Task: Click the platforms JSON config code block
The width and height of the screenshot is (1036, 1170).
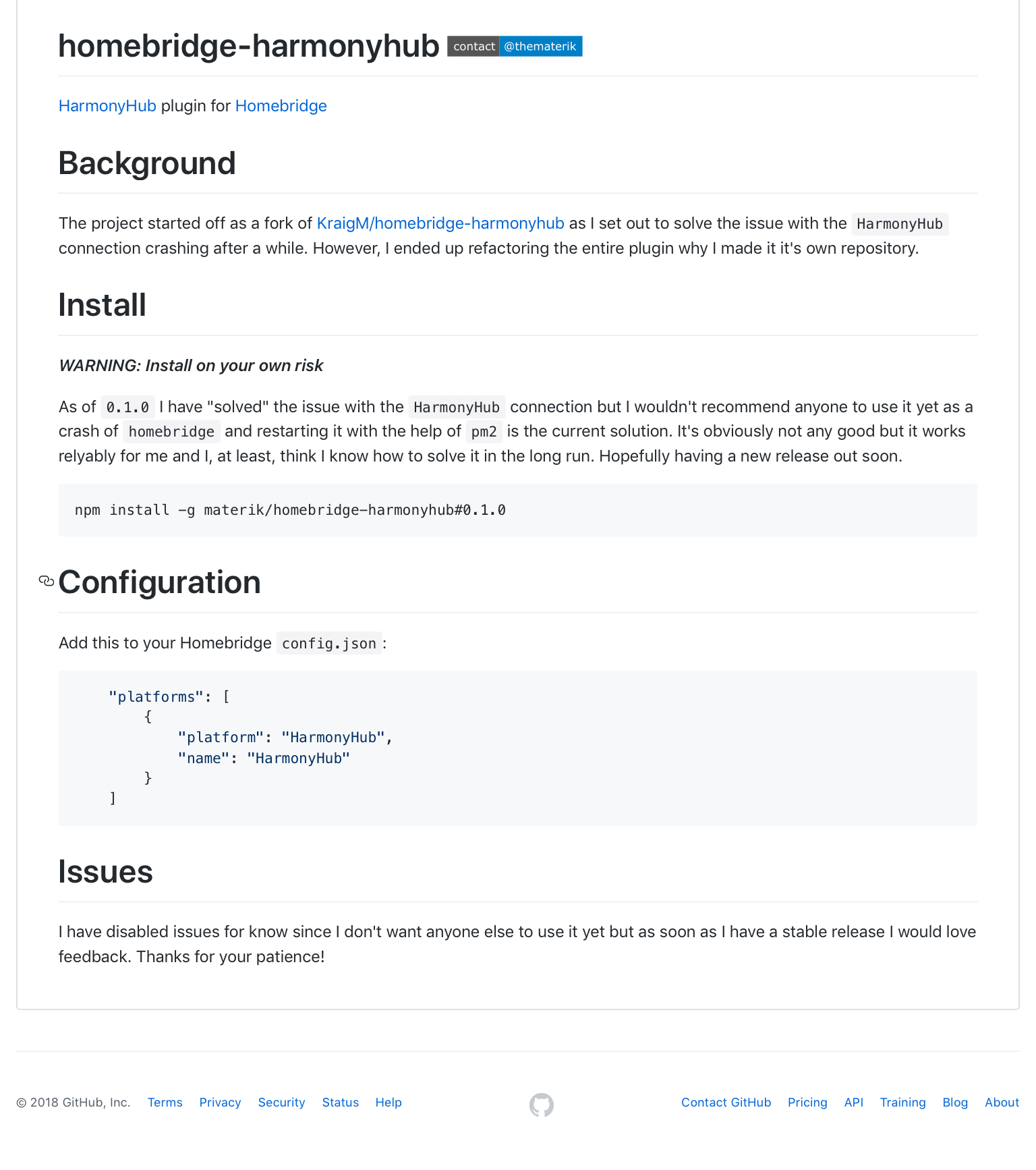Action: point(517,748)
